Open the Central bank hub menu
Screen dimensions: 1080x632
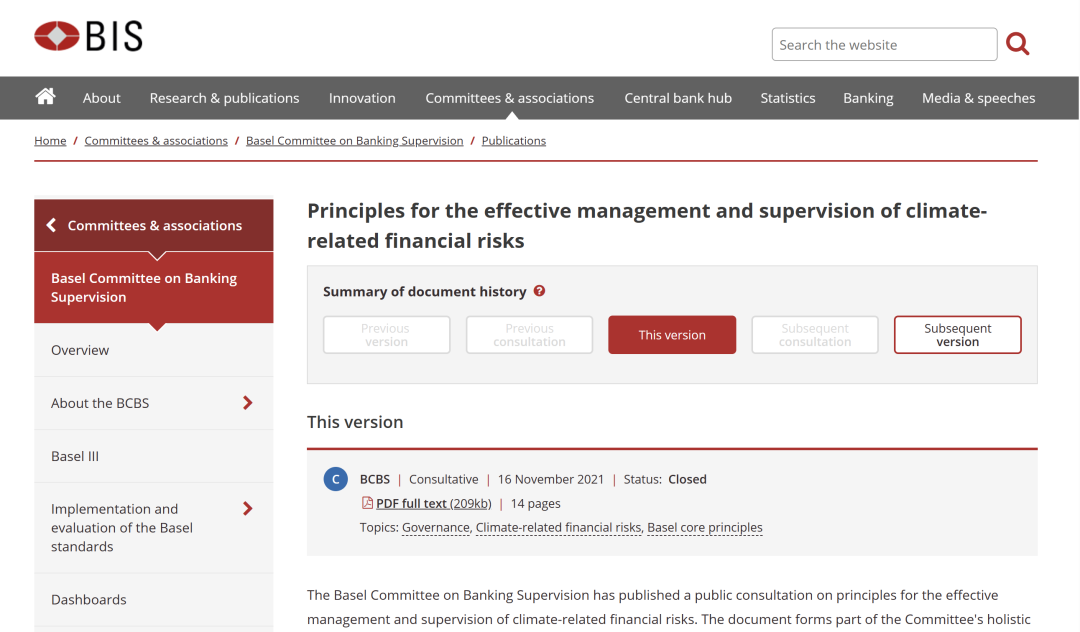[678, 98]
